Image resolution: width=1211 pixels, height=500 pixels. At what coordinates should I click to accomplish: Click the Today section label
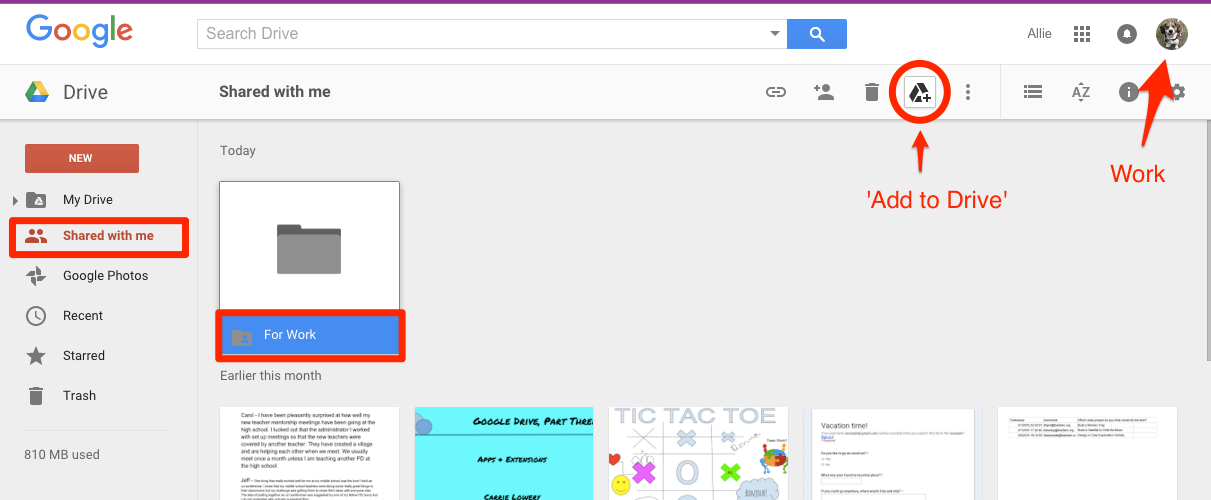pyautogui.click(x=238, y=151)
